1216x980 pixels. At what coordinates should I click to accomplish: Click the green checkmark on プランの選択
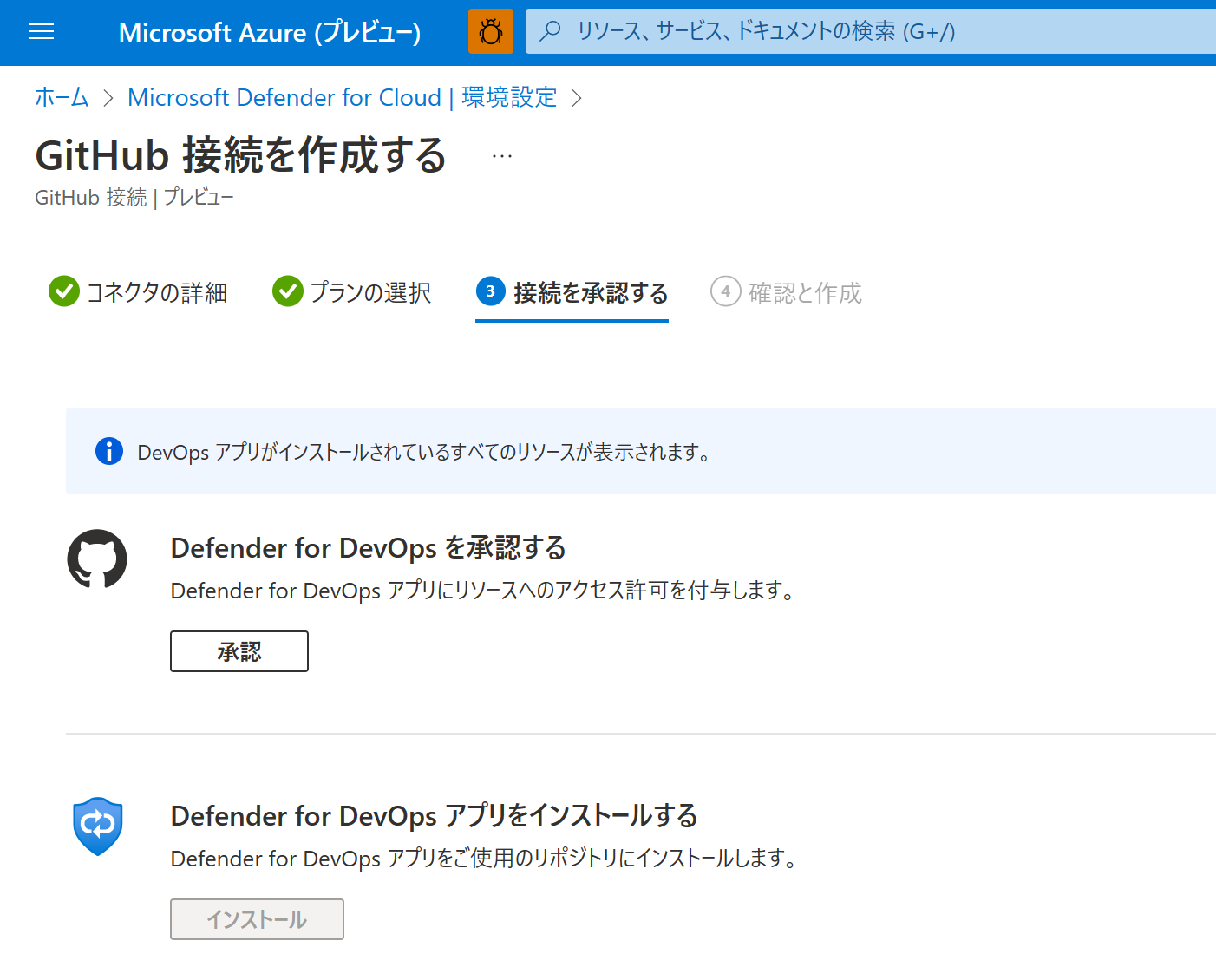click(287, 291)
